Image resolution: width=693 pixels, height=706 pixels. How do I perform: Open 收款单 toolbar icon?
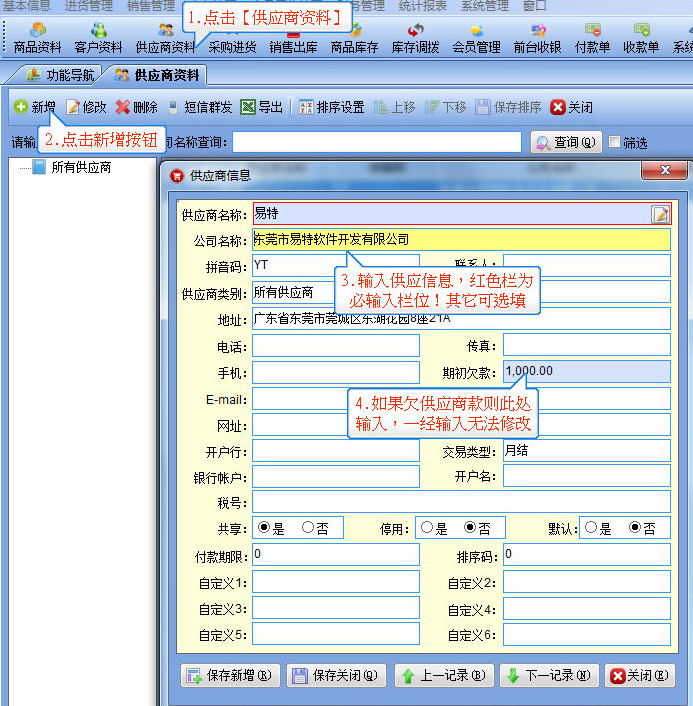[x=641, y=38]
